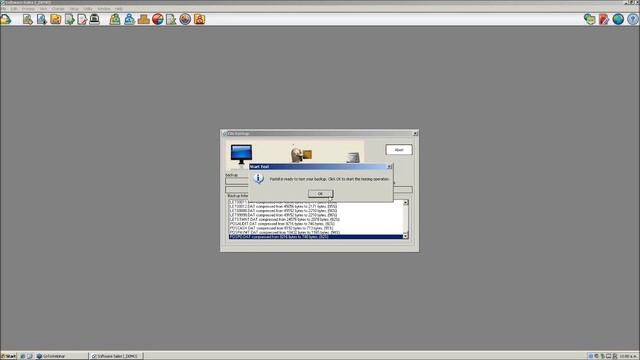Open the Utility menu
Screen dimensions: 640x360
(88, 9)
